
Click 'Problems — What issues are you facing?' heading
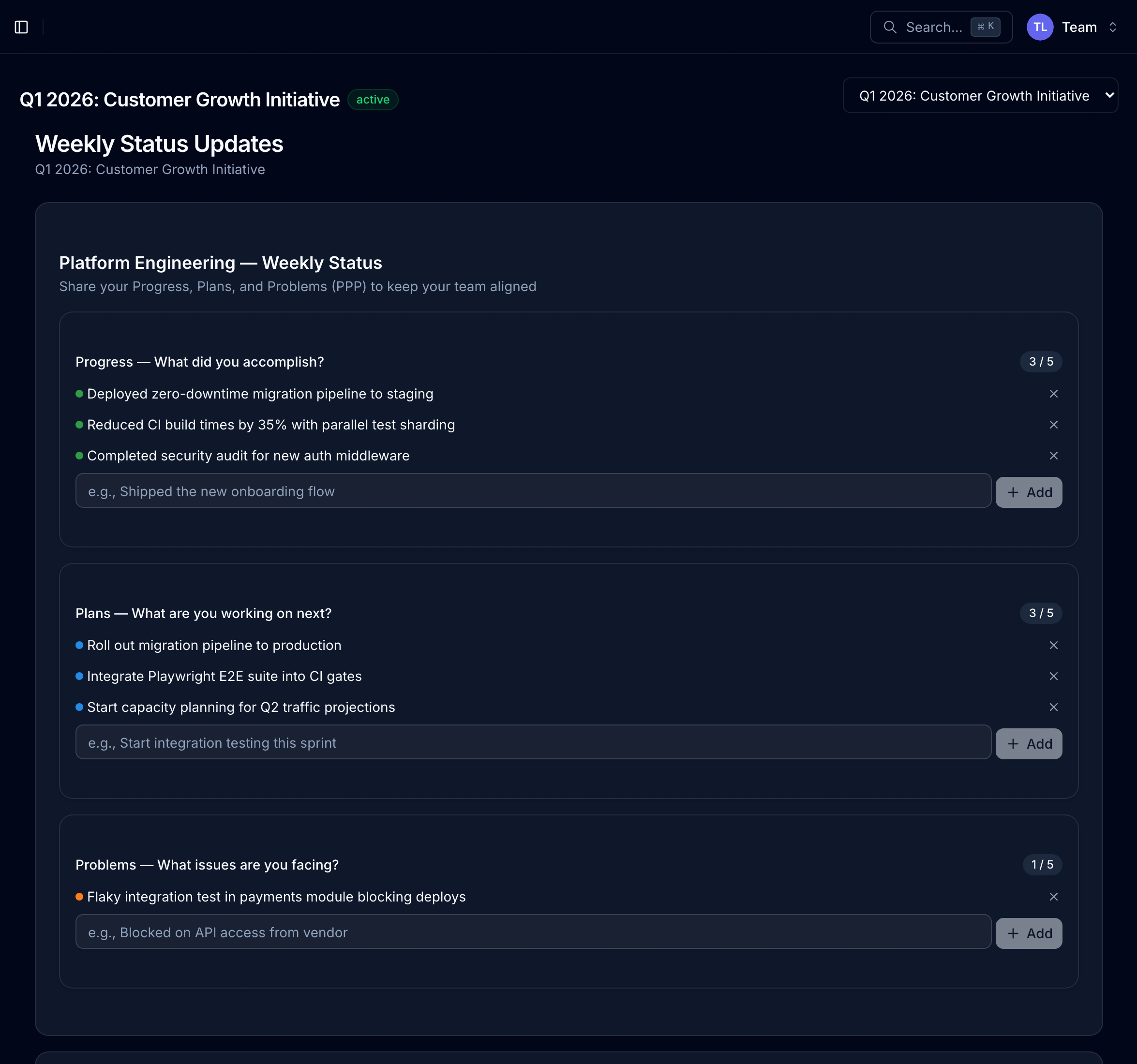[207, 864]
